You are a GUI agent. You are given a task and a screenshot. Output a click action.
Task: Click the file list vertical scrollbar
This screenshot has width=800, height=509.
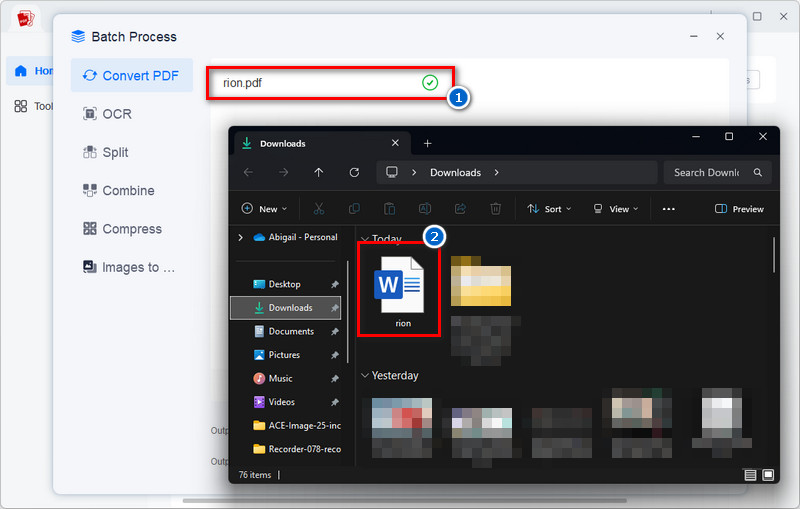[774, 255]
